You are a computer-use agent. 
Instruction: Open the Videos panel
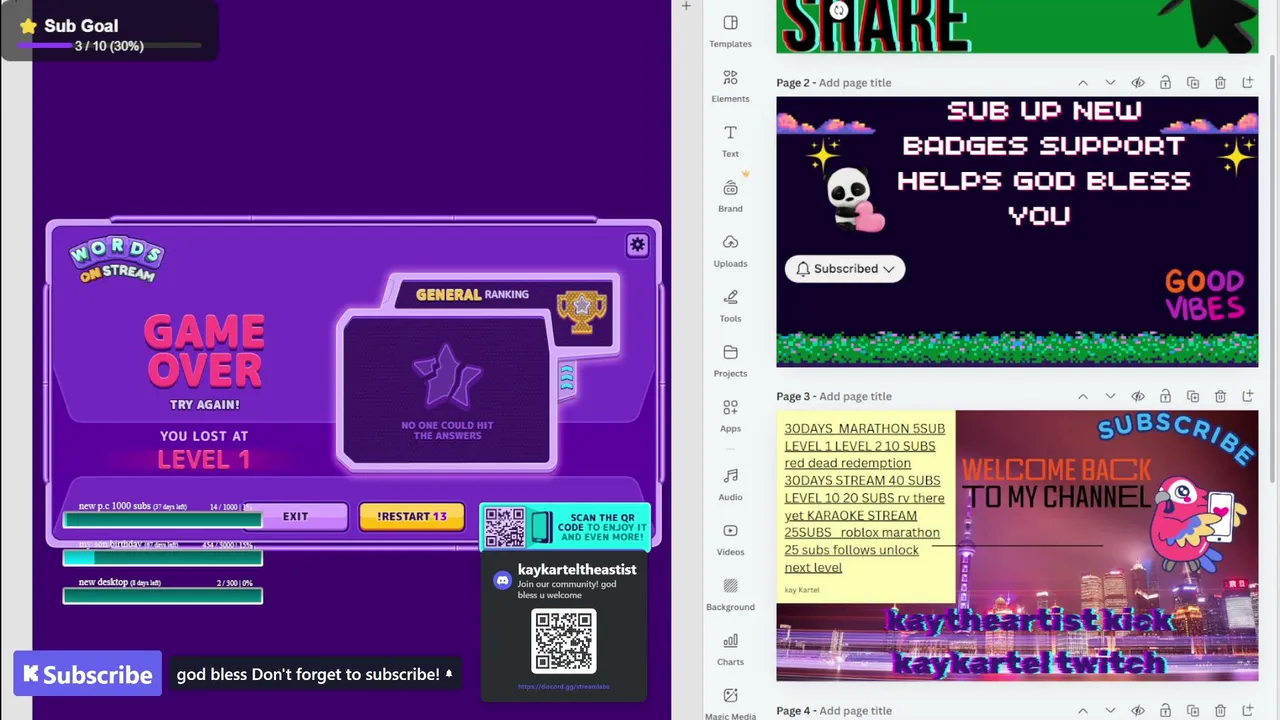(730, 539)
